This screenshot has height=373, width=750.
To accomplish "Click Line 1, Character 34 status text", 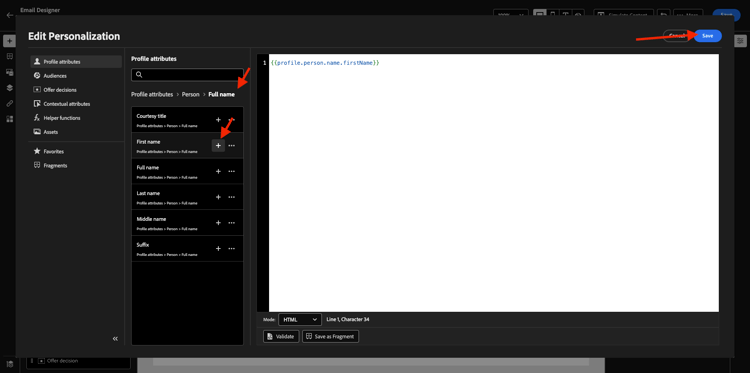I will tap(348, 319).
